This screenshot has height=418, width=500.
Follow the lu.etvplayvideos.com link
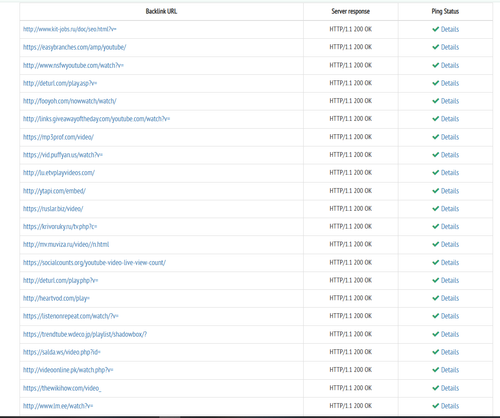(59, 173)
